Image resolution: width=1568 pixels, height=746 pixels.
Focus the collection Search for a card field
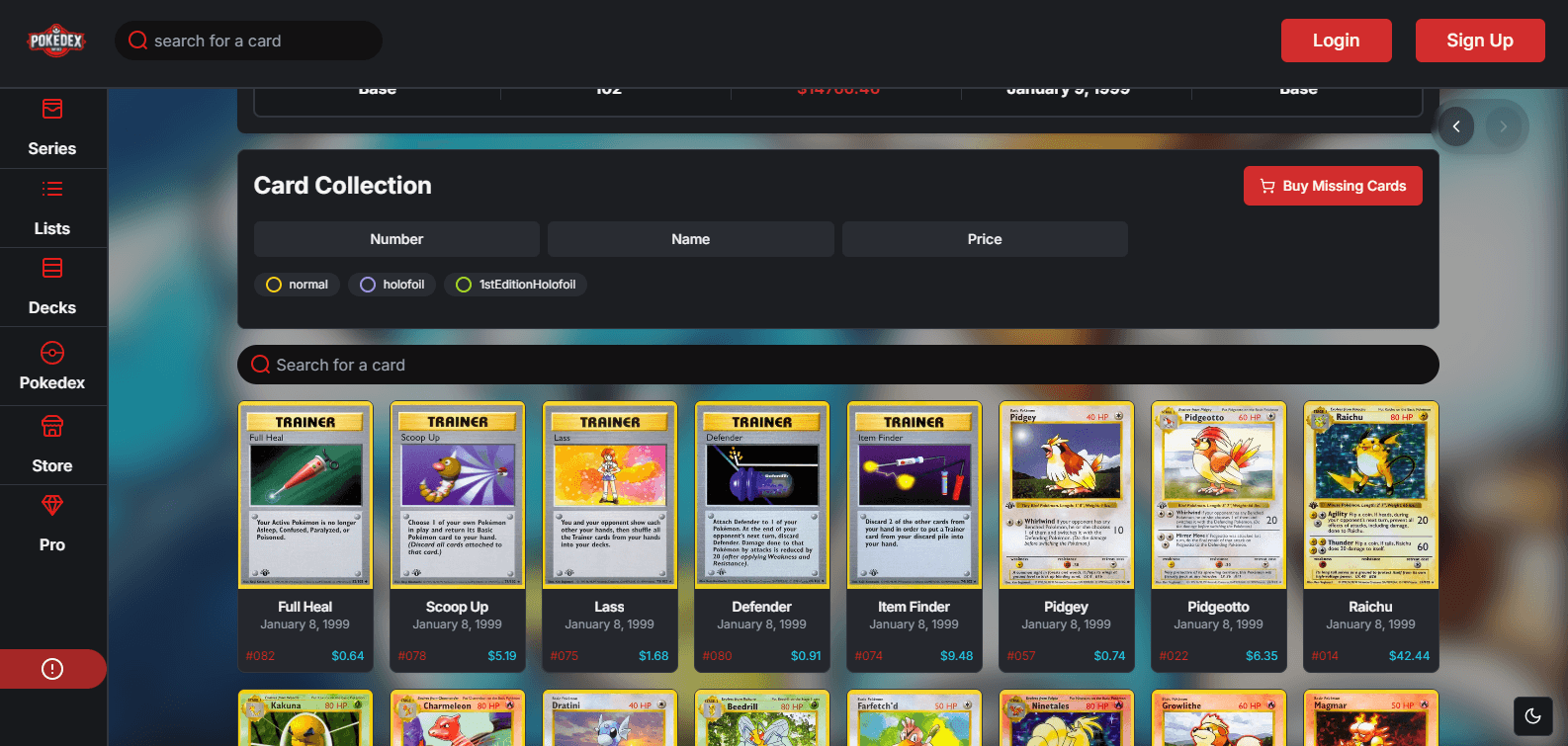click(x=838, y=365)
